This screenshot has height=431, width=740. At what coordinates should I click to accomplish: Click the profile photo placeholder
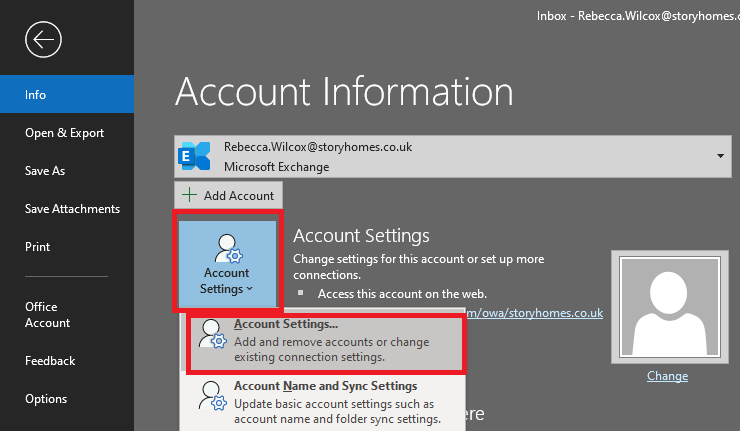[669, 307]
